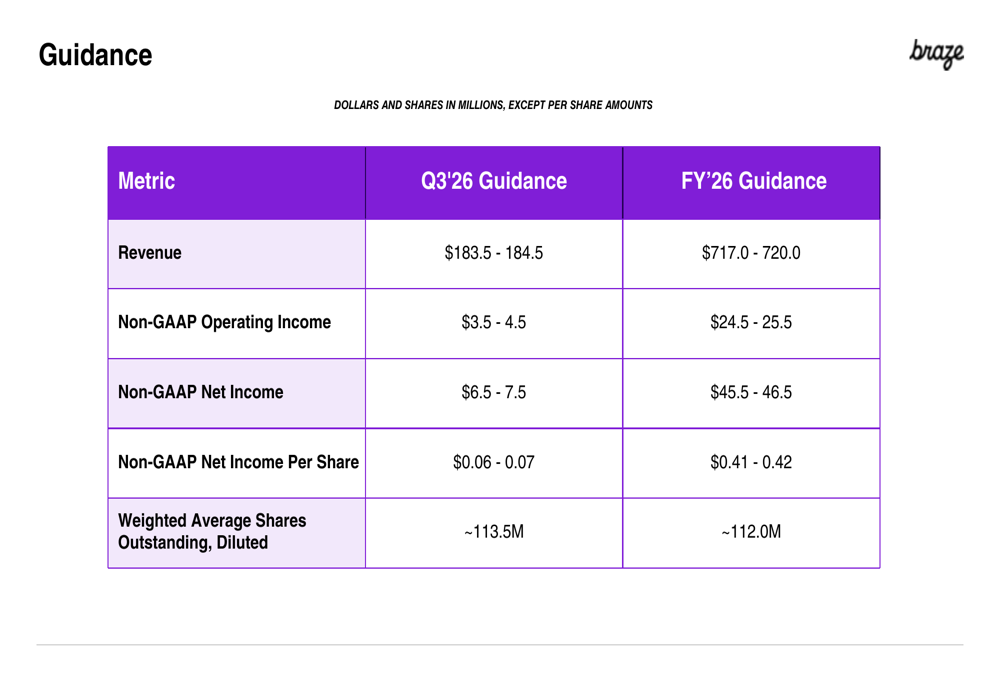Click the Non-GAAP Net Income label
This screenshot has width=1000, height=685.
200,392
